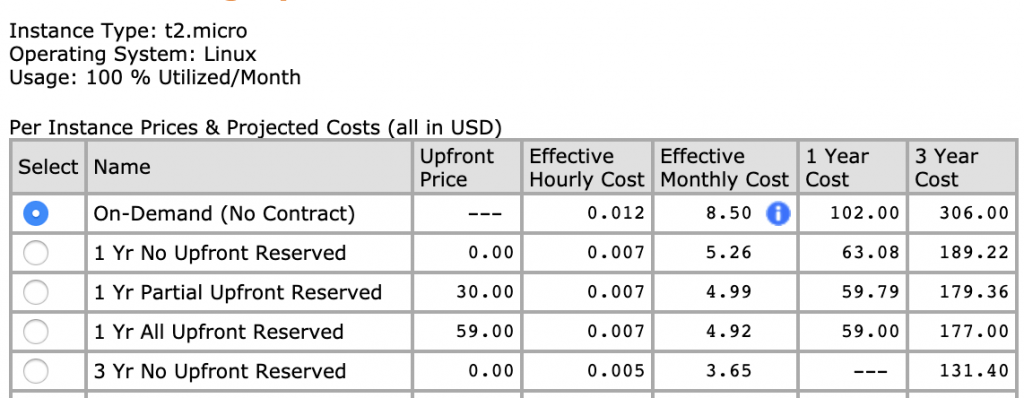The height and width of the screenshot is (398, 1024).
Task: Click the 63.08 one year cost cell
Action: click(x=852, y=253)
